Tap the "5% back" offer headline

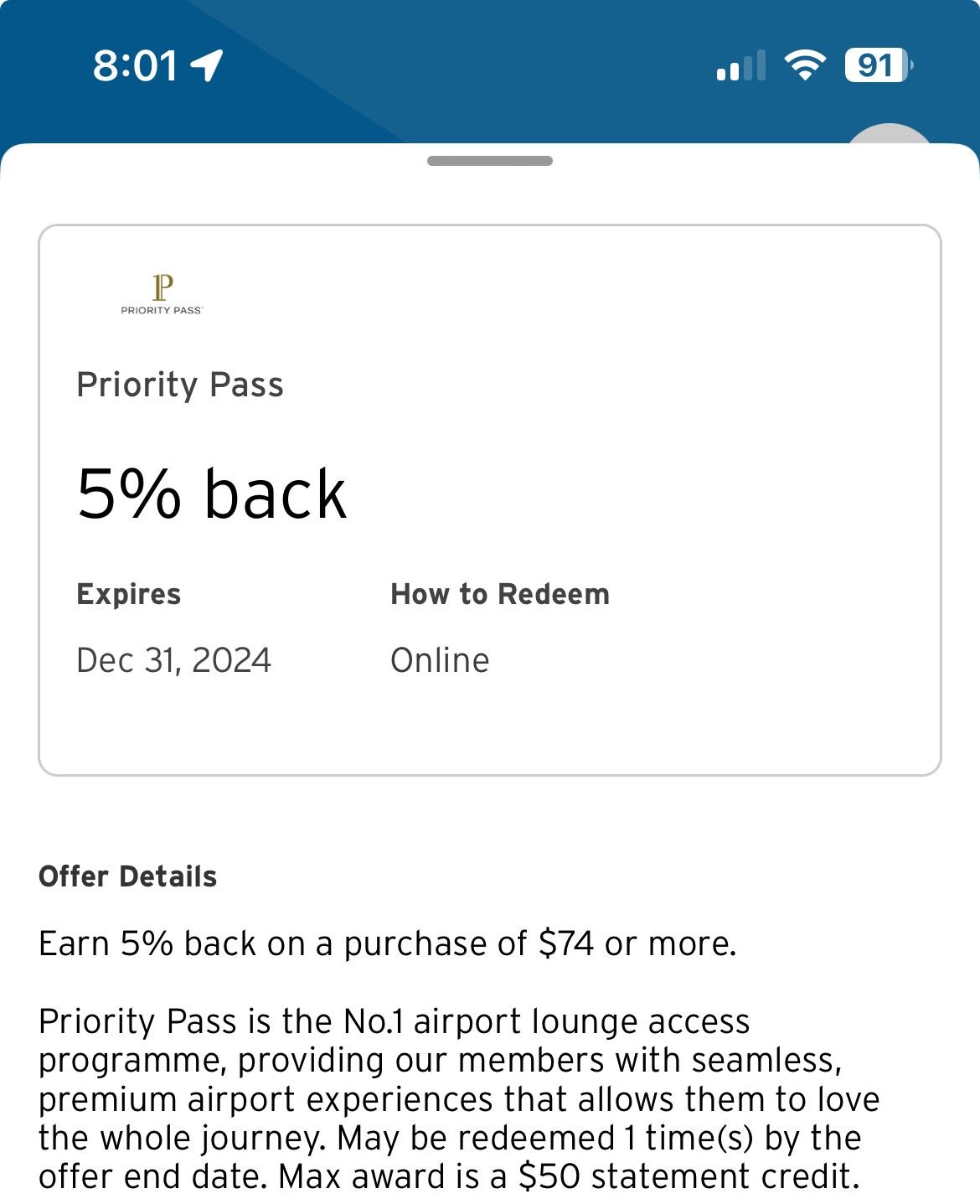(212, 494)
